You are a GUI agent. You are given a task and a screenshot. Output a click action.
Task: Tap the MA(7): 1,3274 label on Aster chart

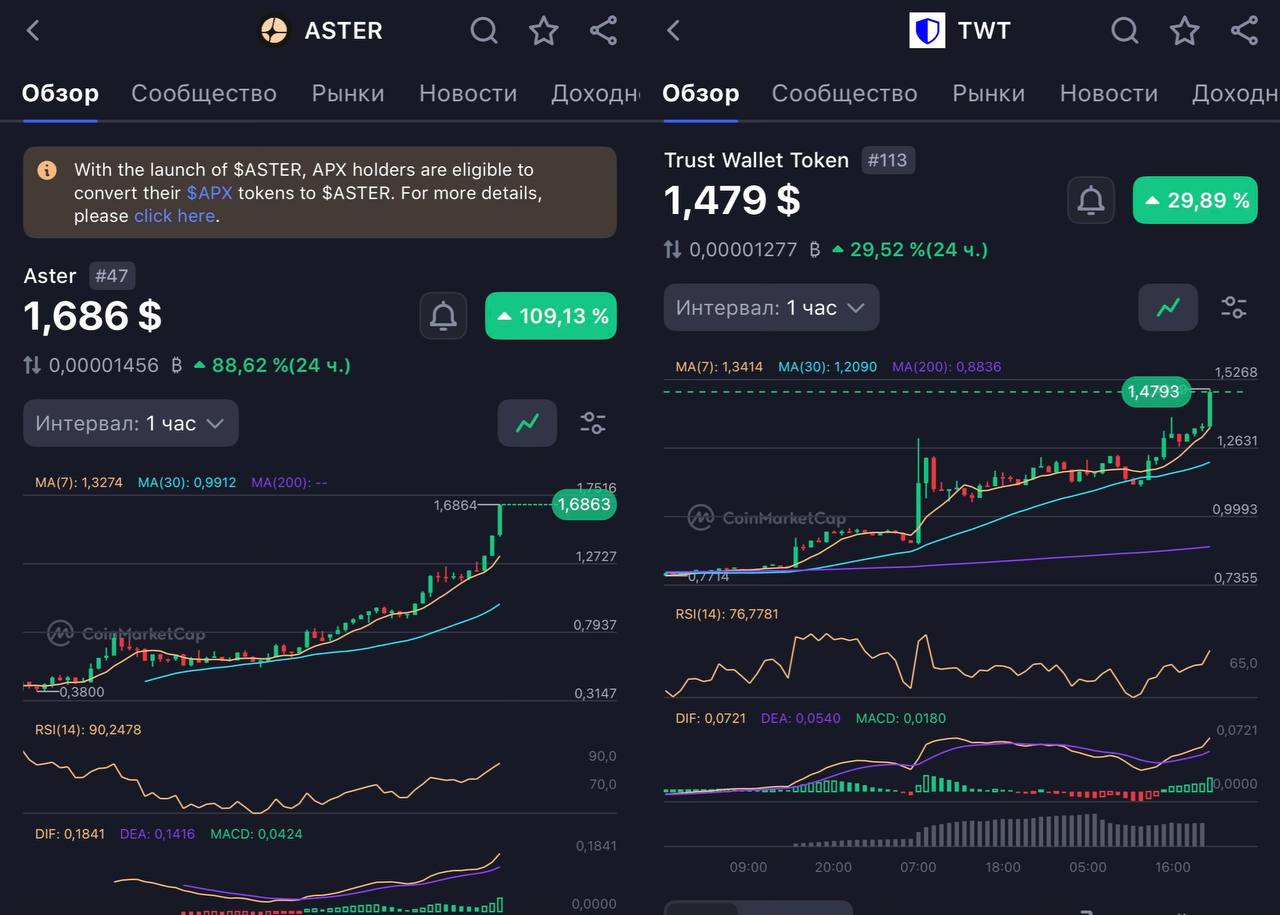point(79,483)
